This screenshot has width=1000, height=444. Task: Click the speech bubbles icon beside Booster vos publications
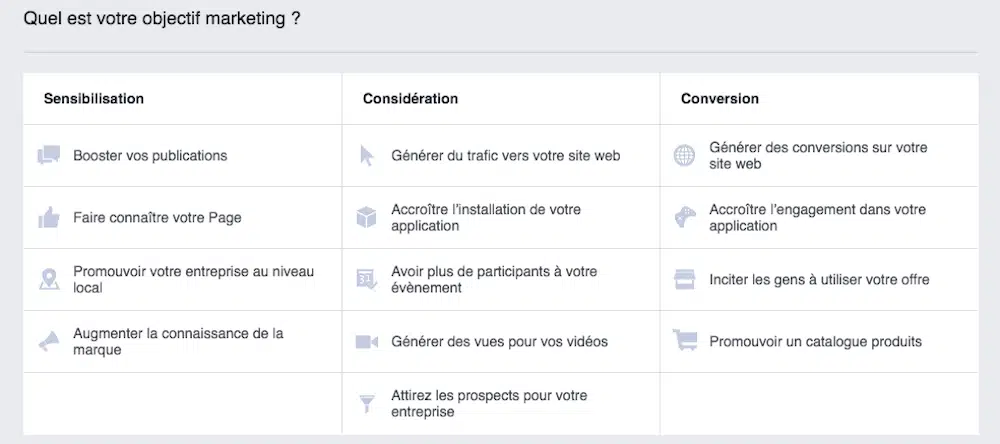[48, 156]
